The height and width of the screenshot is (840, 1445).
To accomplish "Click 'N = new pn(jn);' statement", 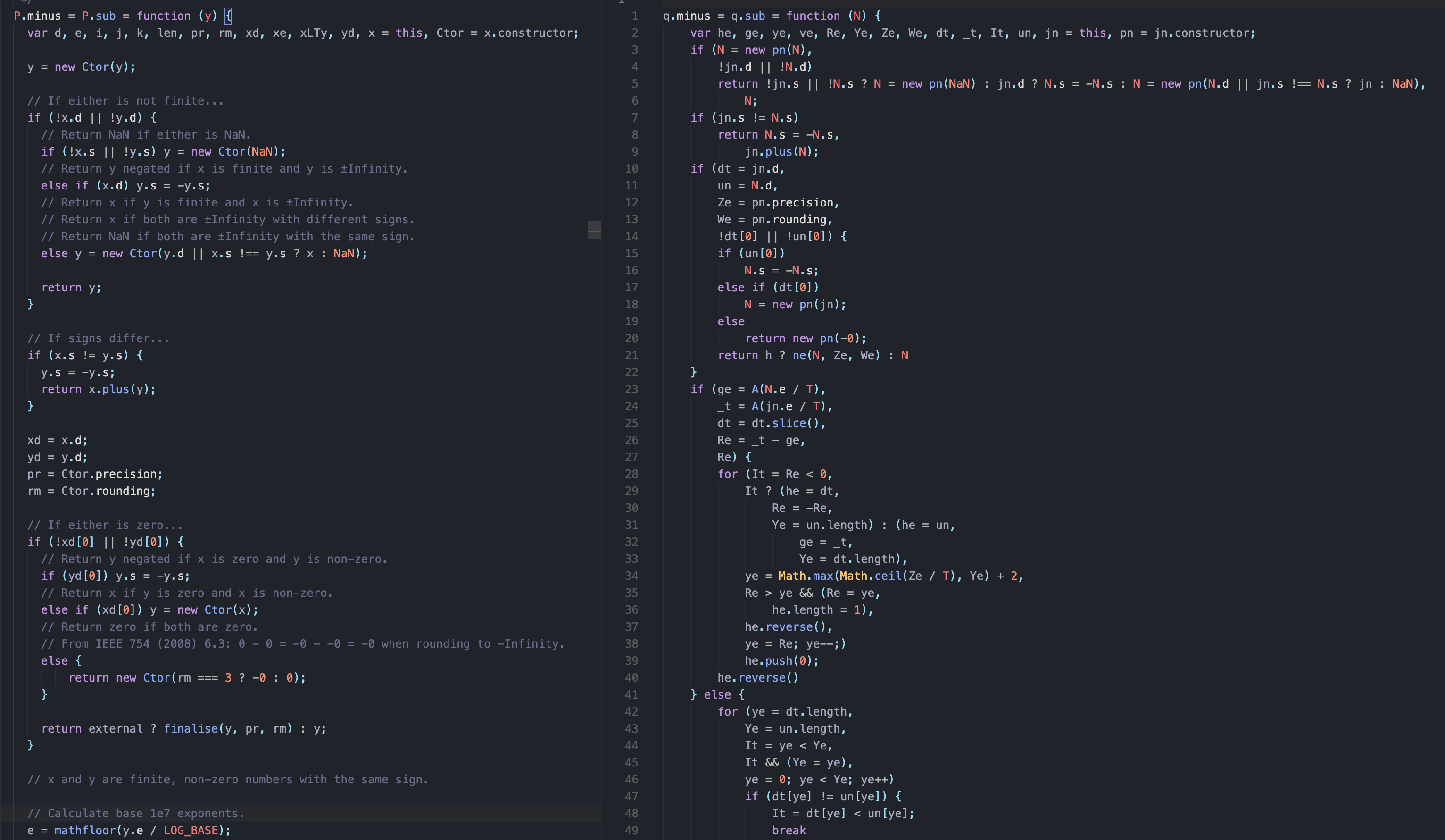I will (x=795, y=305).
